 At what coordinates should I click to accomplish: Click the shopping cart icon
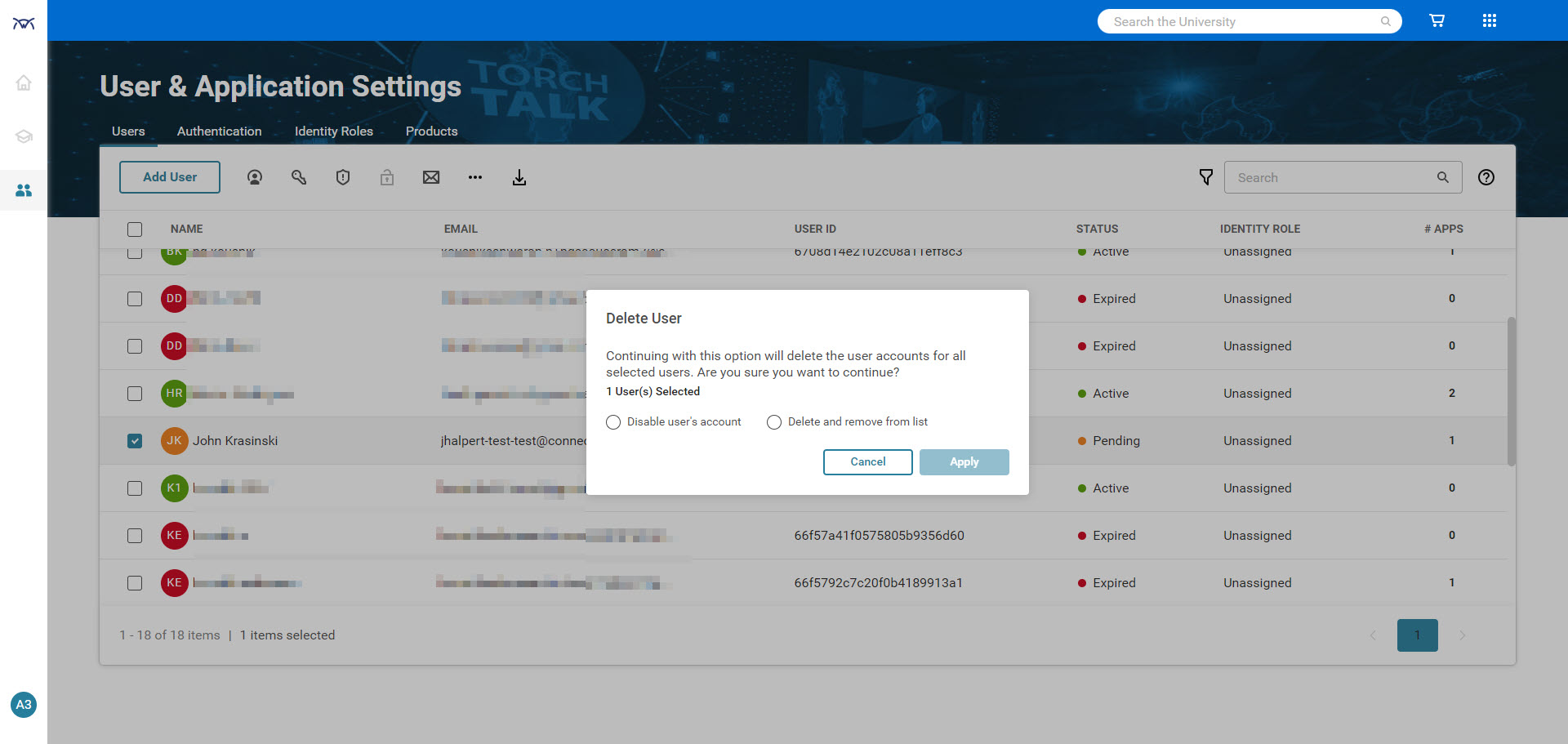(1437, 21)
